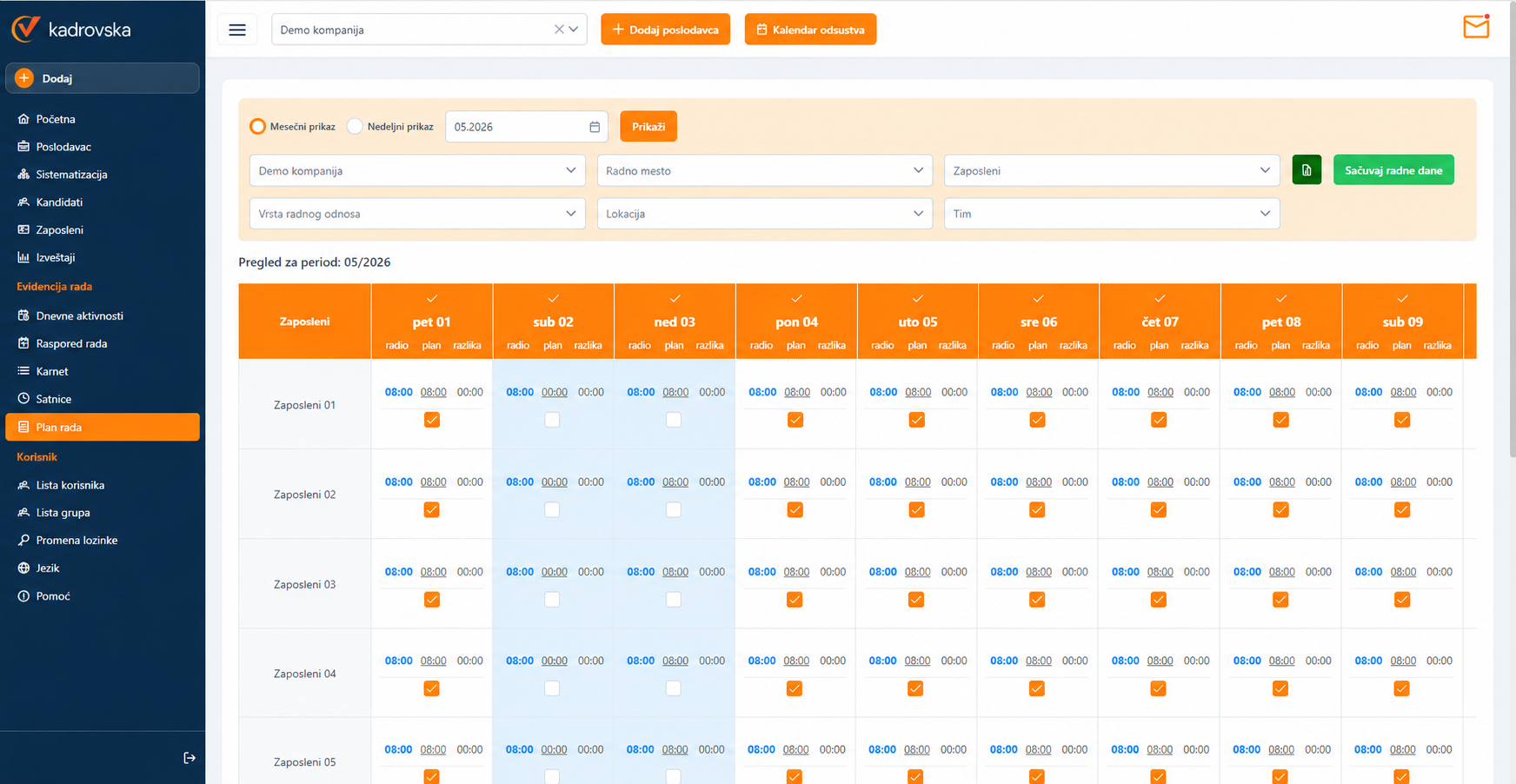The image size is (1516, 784).
Task: Click the plus icon on Dodaj
Action: pos(24,78)
